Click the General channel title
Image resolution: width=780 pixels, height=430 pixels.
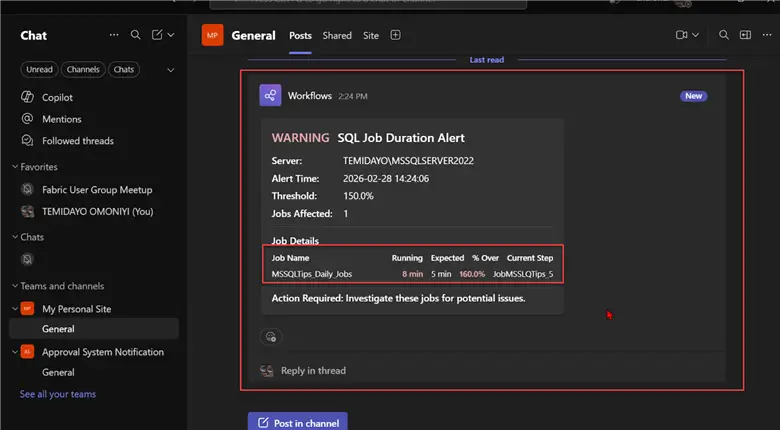pyautogui.click(x=253, y=35)
